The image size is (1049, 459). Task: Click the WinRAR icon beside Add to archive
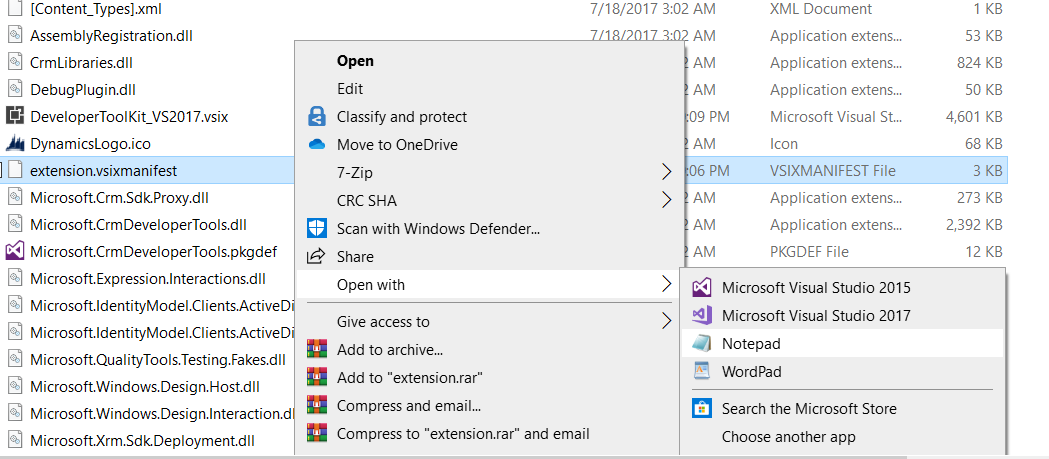click(317, 350)
